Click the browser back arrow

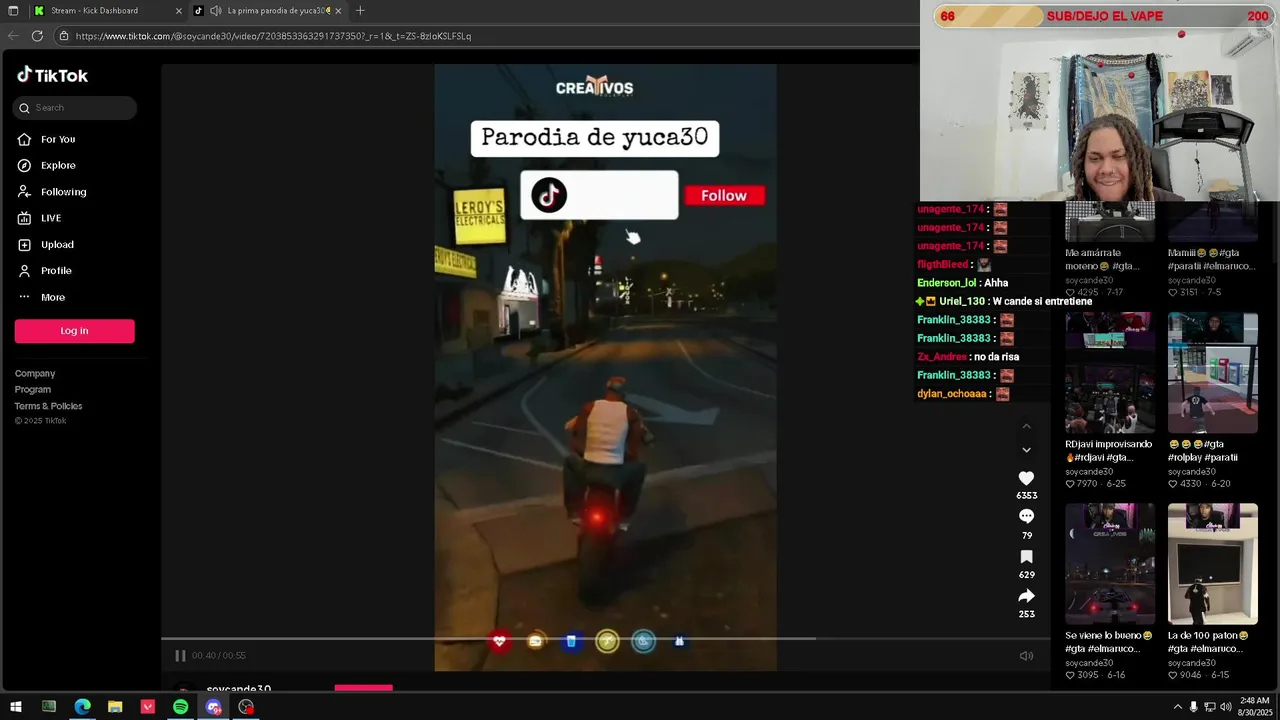[x=13, y=36]
